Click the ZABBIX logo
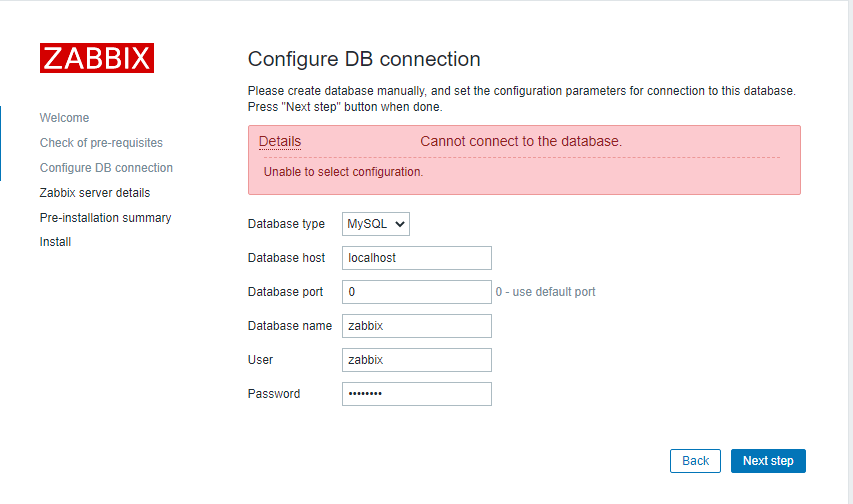This screenshot has width=853, height=504. point(97,58)
